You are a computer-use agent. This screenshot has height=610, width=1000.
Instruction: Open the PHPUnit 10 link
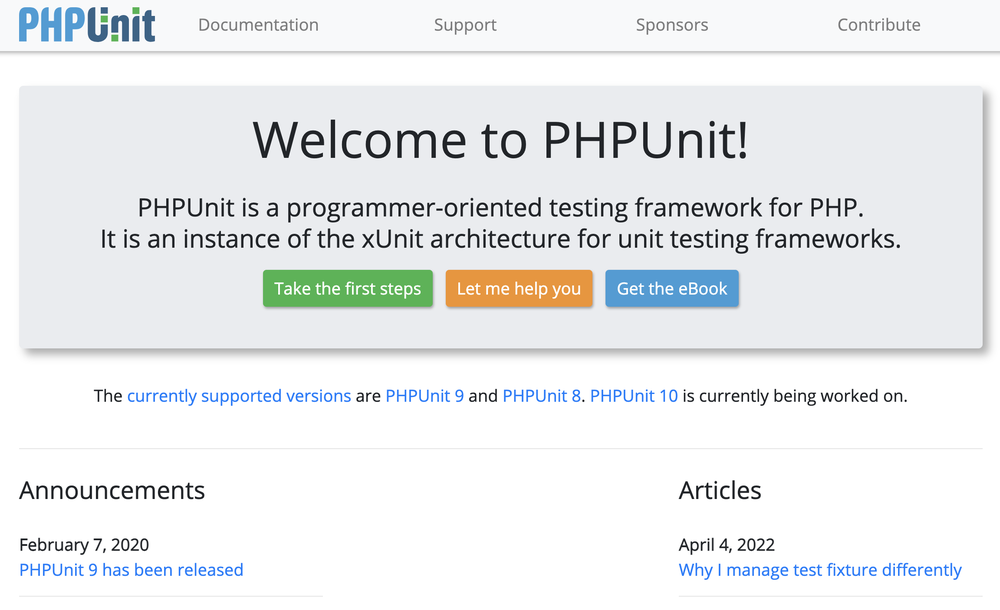(x=634, y=396)
